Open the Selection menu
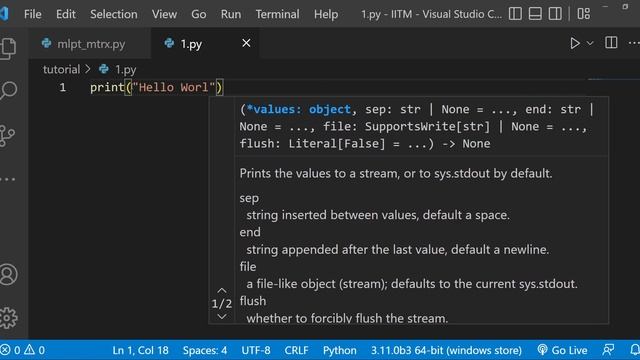Image resolution: width=640 pixels, height=360 pixels. point(114,14)
